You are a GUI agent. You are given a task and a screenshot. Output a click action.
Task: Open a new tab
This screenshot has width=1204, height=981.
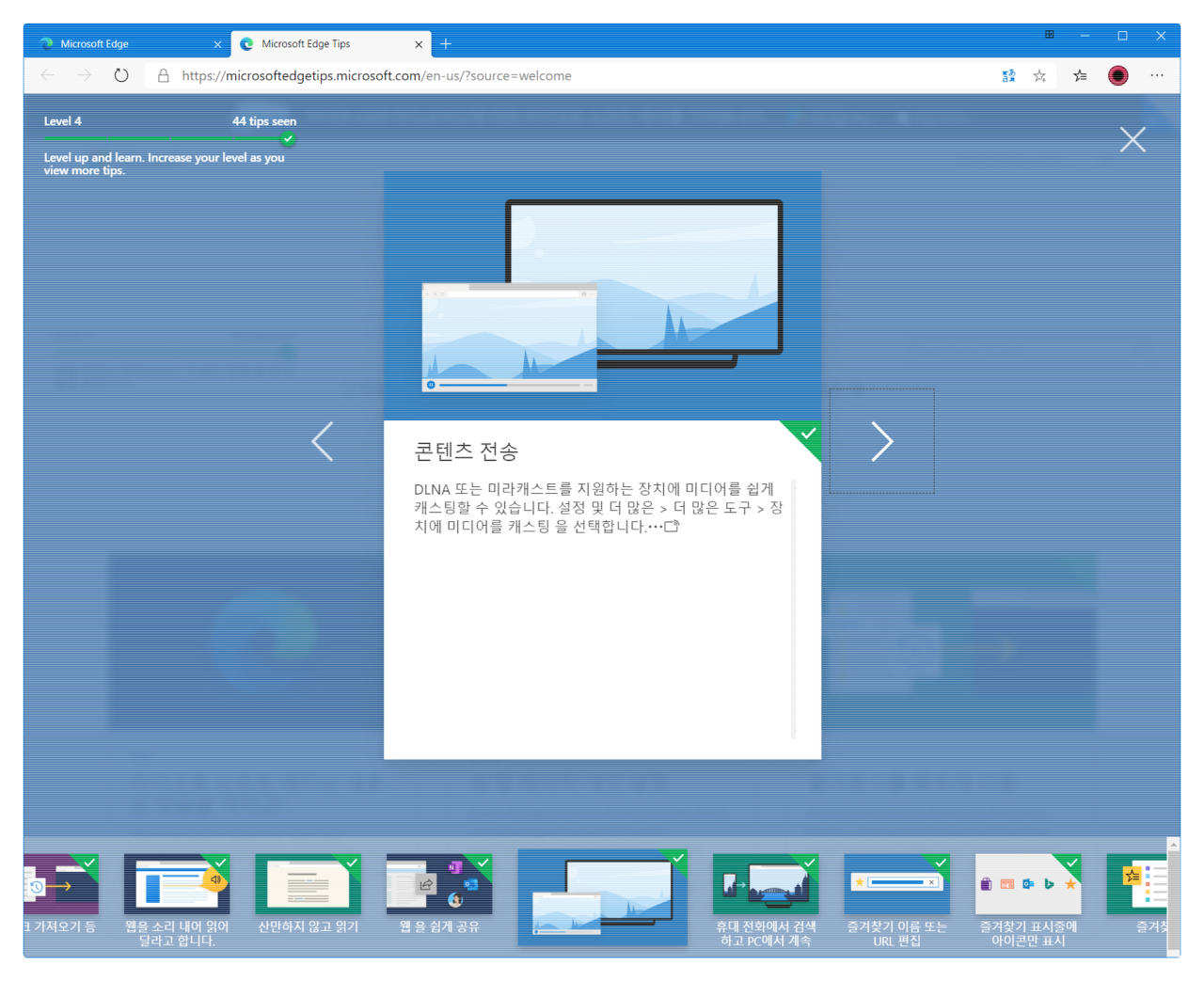click(x=446, y=43)
